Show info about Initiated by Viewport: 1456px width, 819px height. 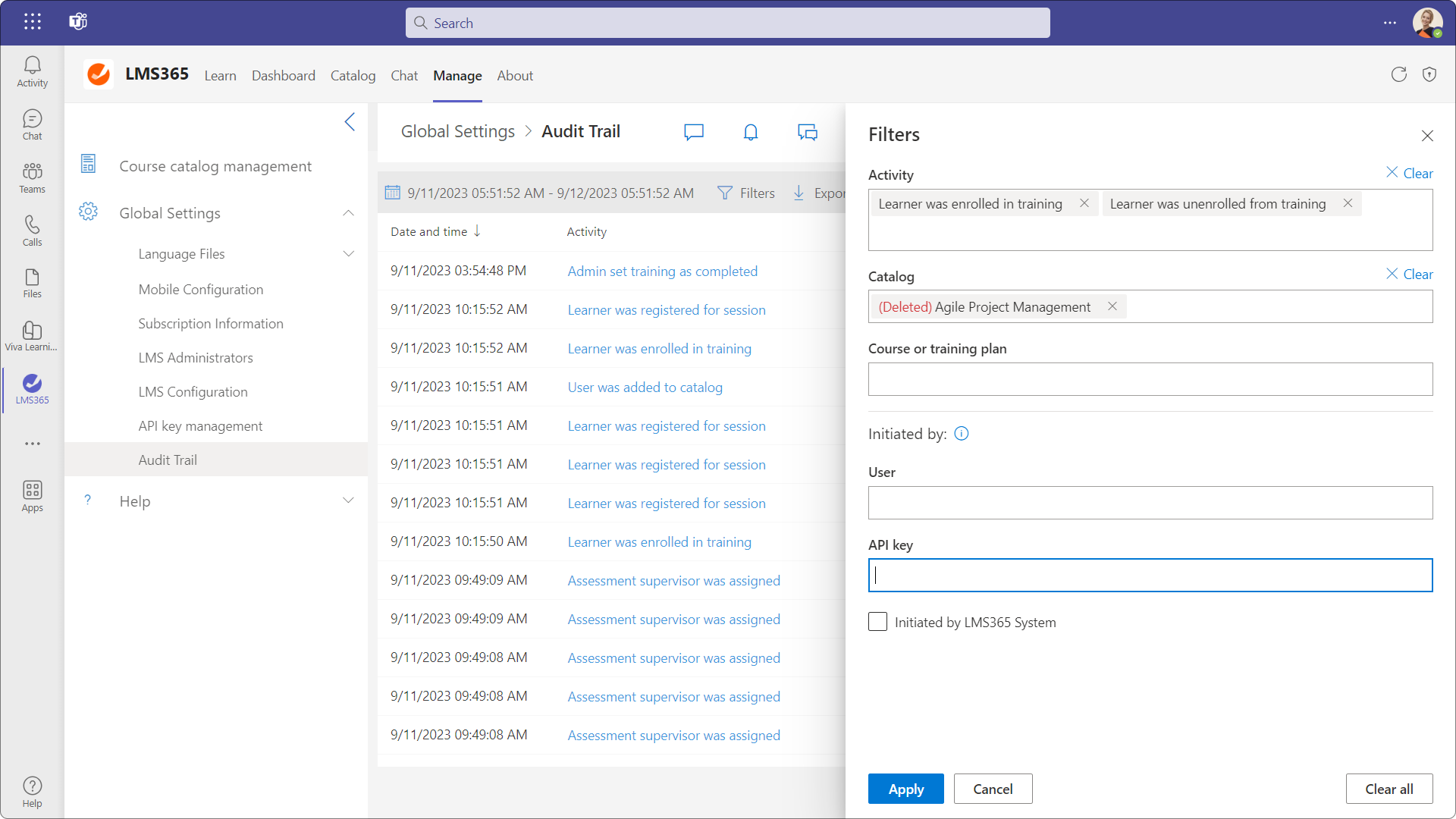(962, 434)
